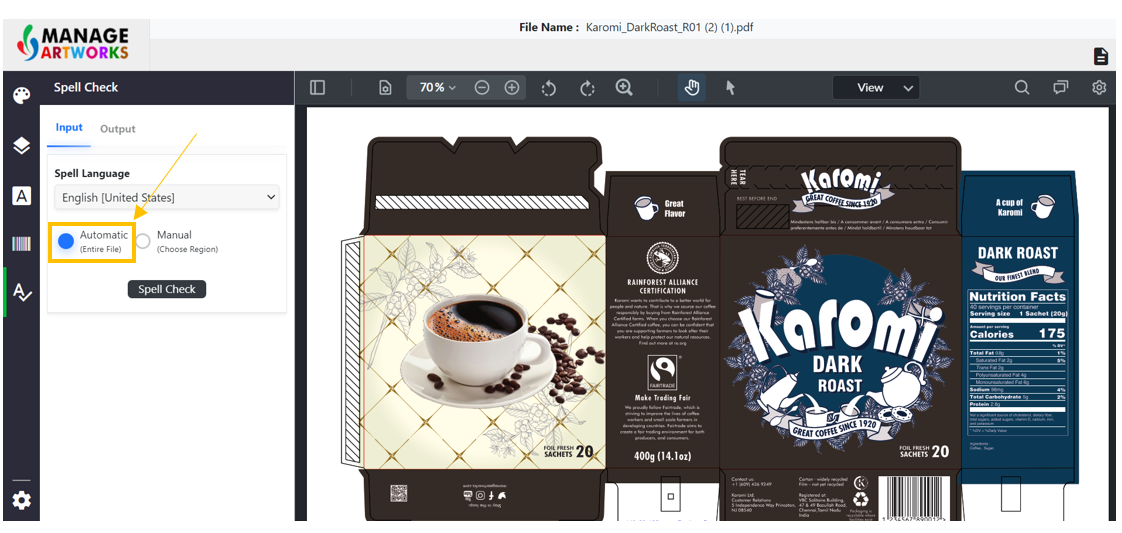Image resolution: width=1122 pixels, height=533 pixels.
Task: Open the text compare sidebar icon
Action: click(21, 195)
